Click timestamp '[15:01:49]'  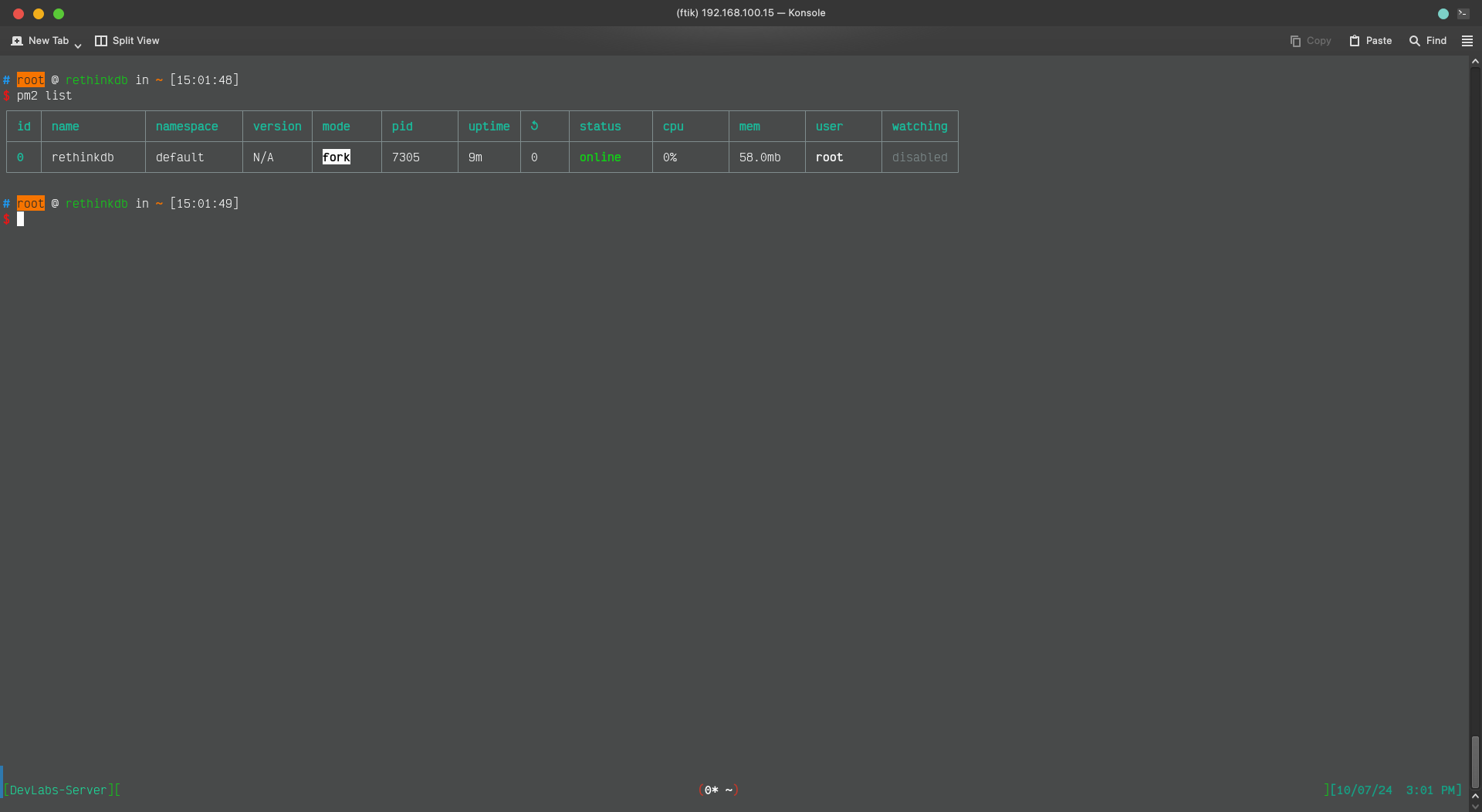coord(205,204)
